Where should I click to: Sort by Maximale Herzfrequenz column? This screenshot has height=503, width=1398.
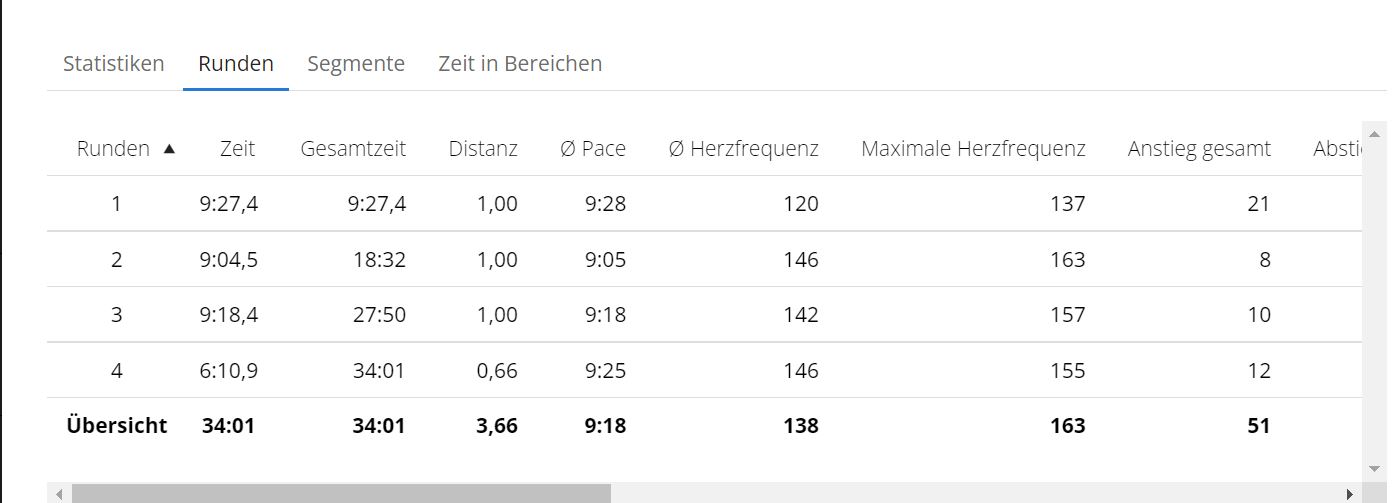click(x=973, y=149)
